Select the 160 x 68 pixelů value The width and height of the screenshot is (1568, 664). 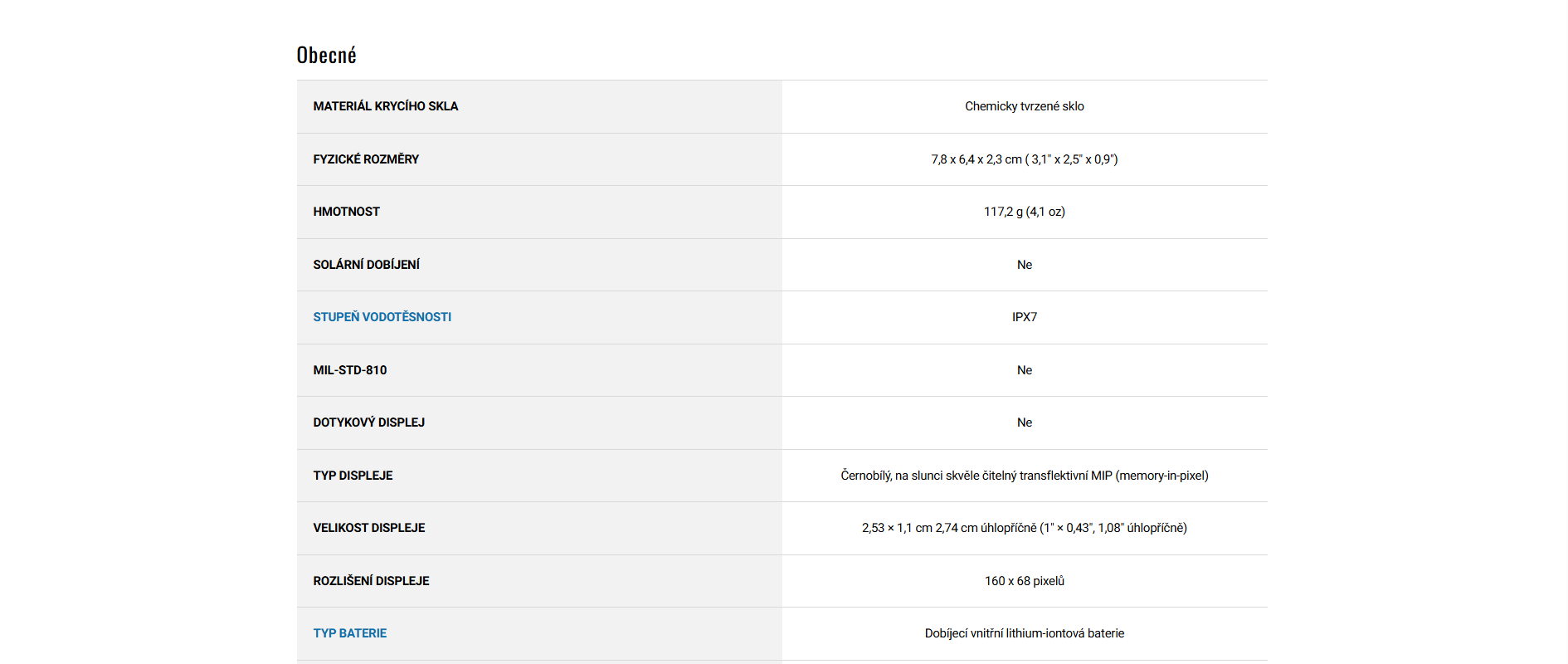click(1024, 581)
